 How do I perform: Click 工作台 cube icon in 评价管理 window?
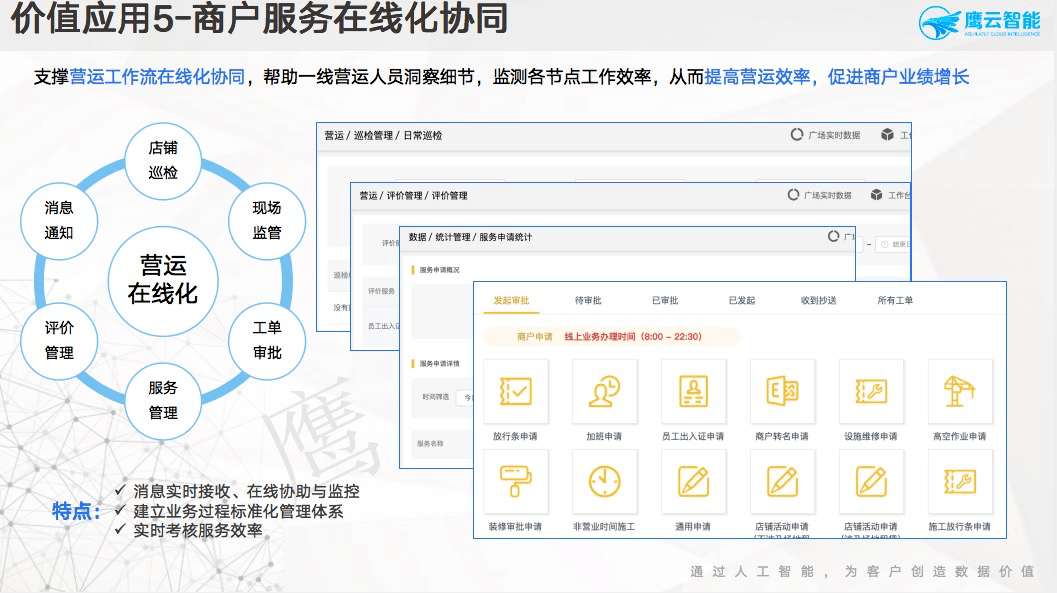(x=876, y=195)
